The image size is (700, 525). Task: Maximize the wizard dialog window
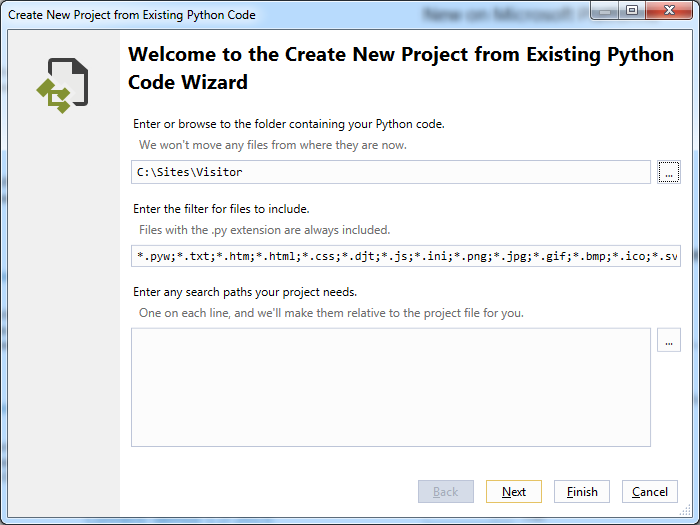coord(632,11)
